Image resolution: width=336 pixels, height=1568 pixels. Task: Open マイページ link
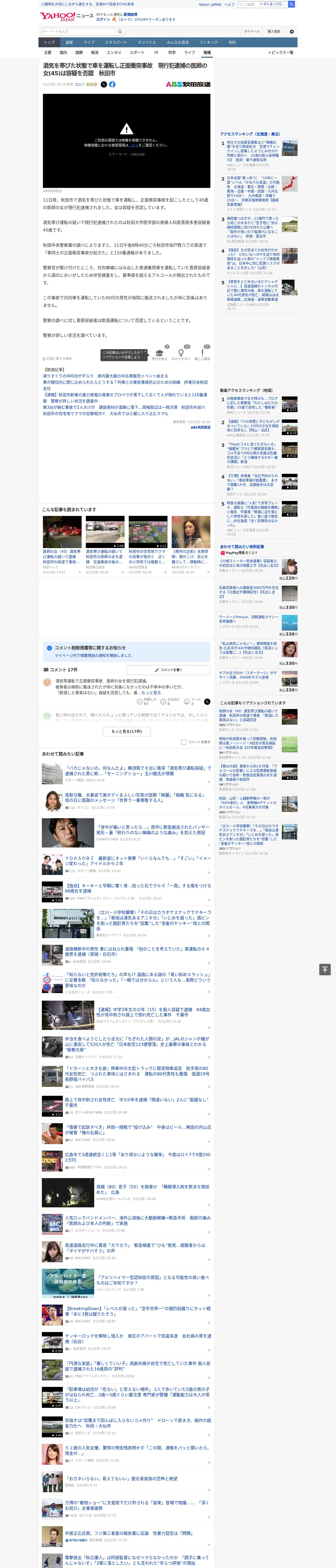(251, 32)
